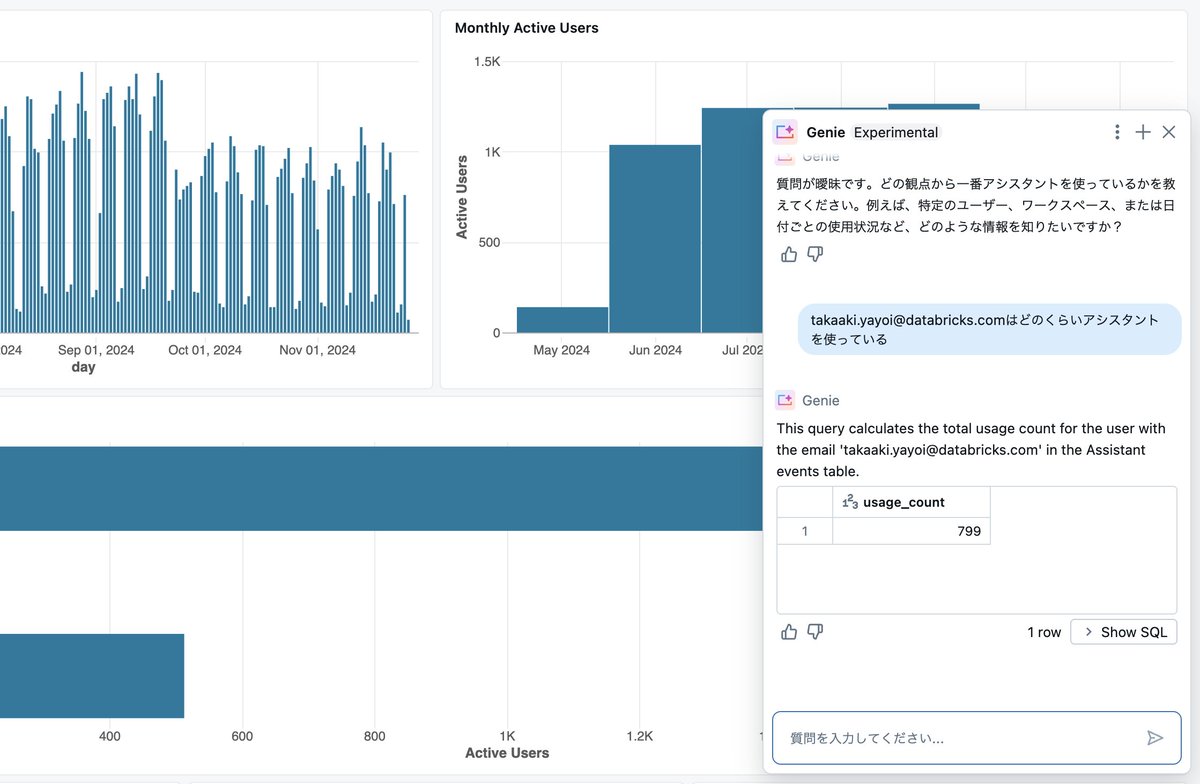Click the Monthly Active Users chart title
1200x784 pixels.
[526, 28]
